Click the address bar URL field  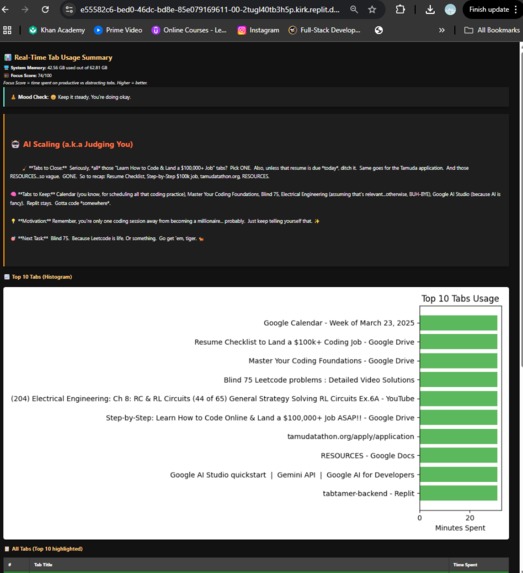coord(209,10)
